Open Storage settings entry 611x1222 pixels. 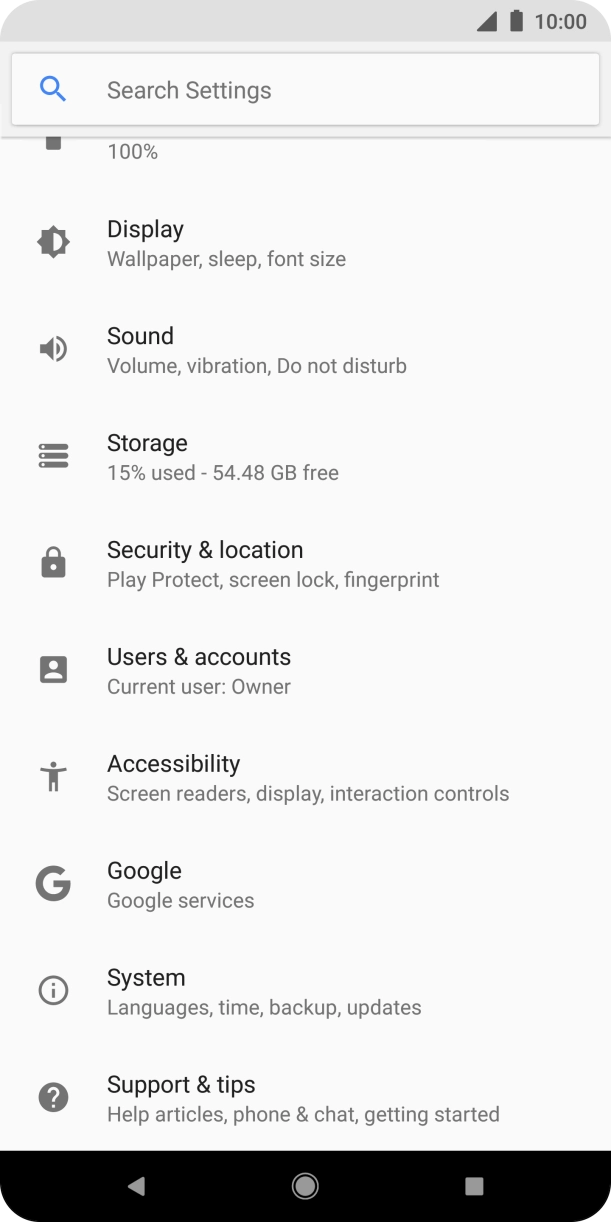(x=222, y=457)
